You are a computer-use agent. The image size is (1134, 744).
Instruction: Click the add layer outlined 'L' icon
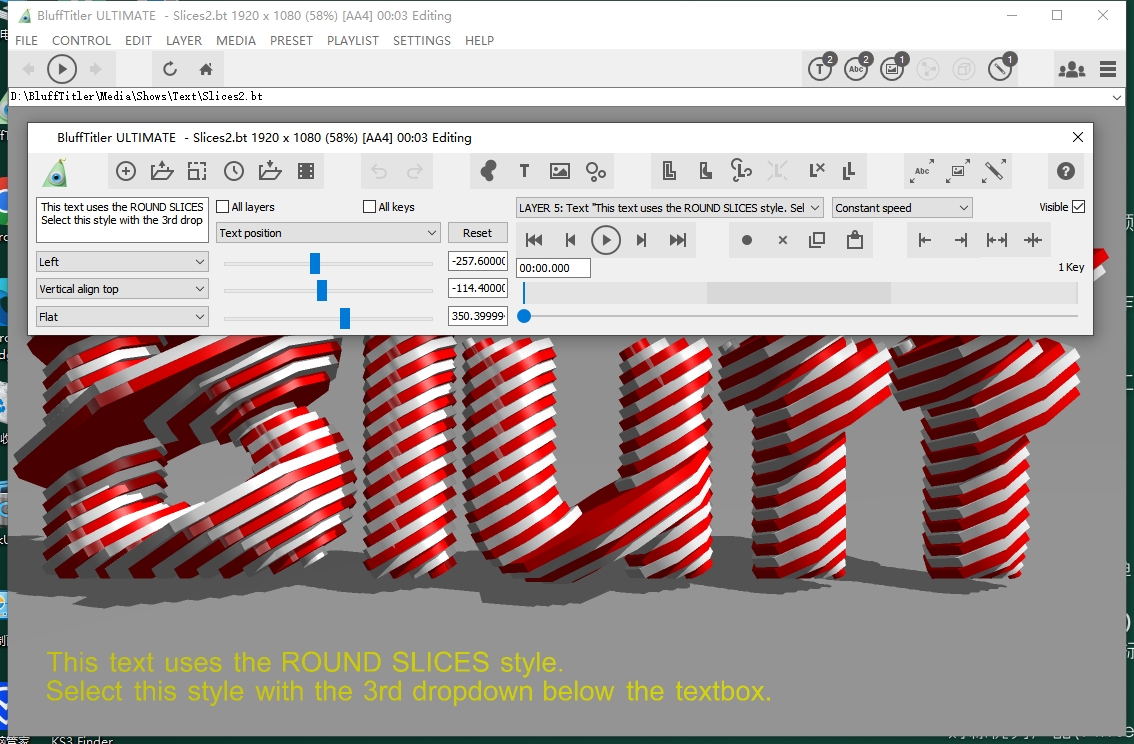pos(669,171)
